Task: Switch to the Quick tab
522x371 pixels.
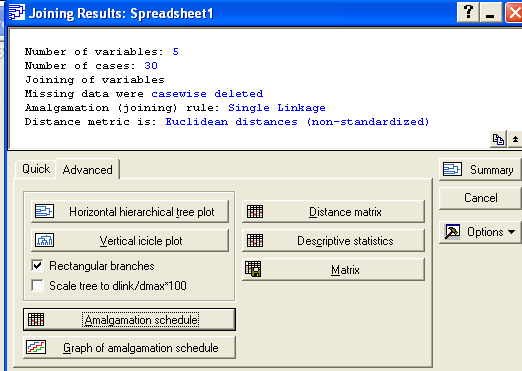Action: click(36, 169)
